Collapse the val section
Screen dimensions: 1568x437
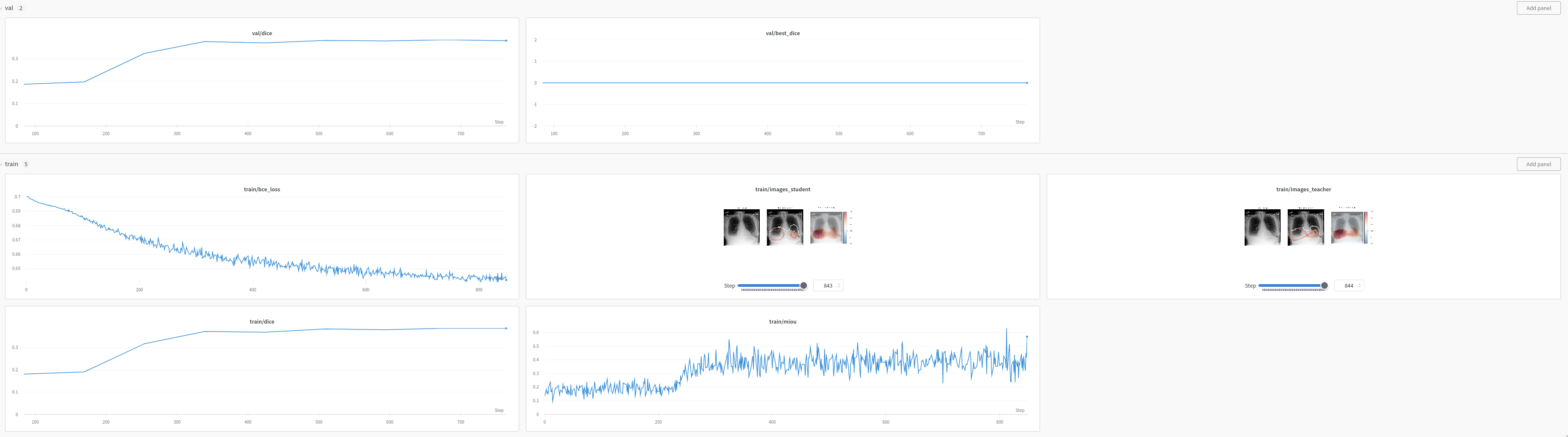(2, 8)
